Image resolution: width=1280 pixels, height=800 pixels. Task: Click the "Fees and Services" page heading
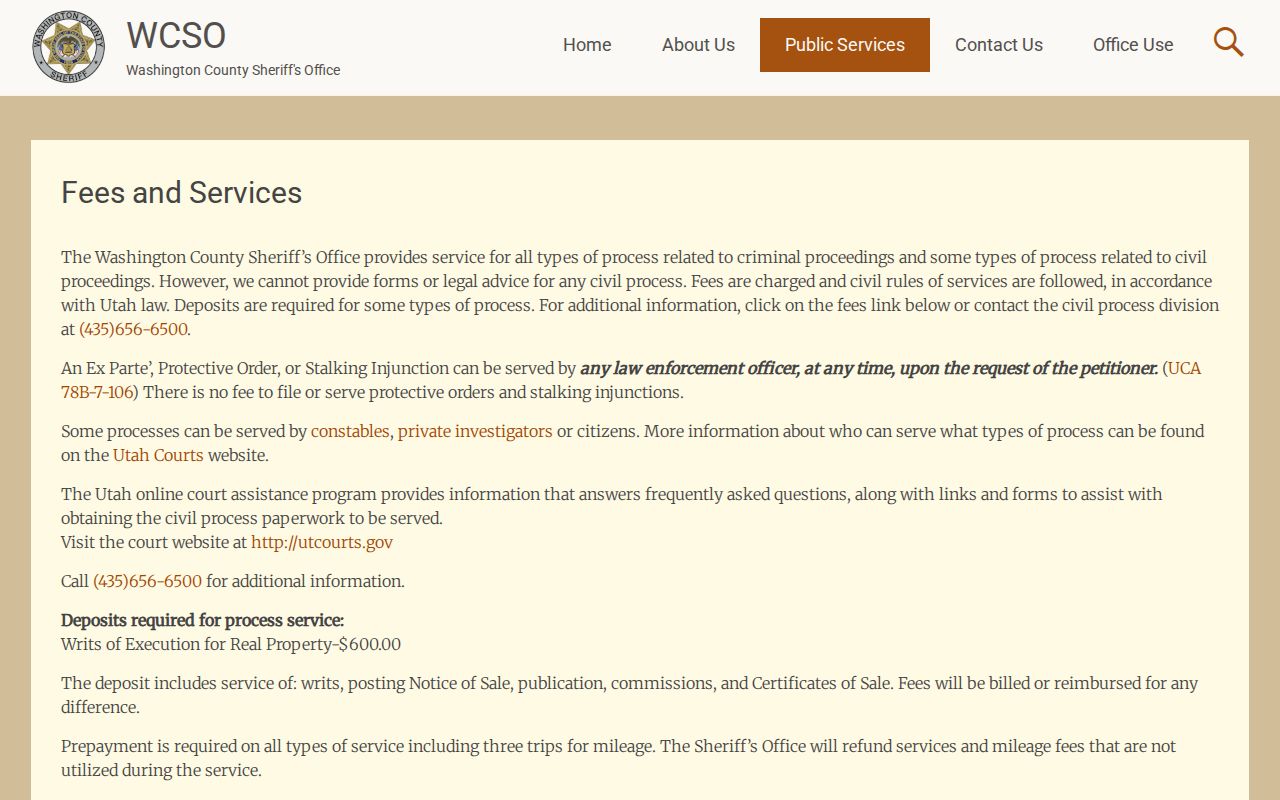tap(182, 193)
